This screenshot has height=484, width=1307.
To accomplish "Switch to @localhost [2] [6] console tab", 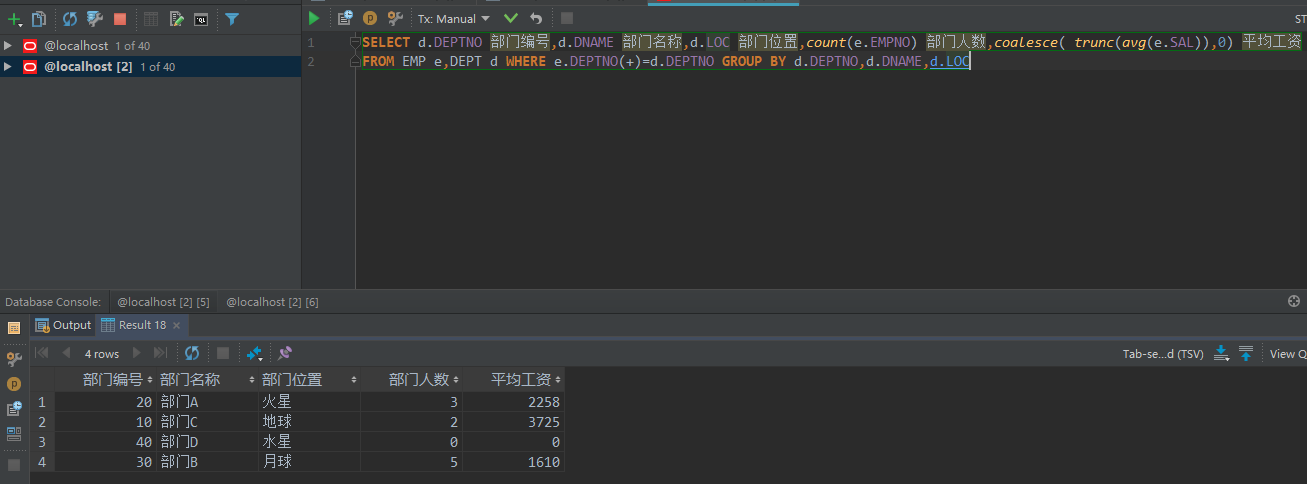I will [x=272, y=301].
